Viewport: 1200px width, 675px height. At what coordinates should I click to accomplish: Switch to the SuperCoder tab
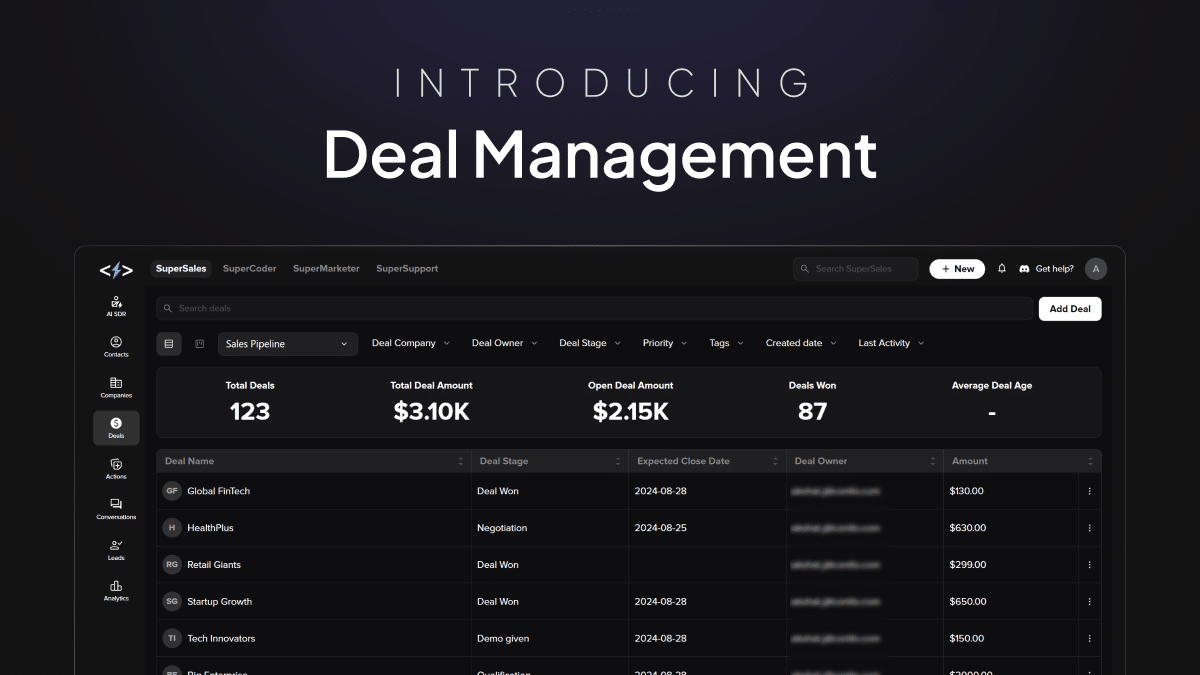click(x=249, y=268)
